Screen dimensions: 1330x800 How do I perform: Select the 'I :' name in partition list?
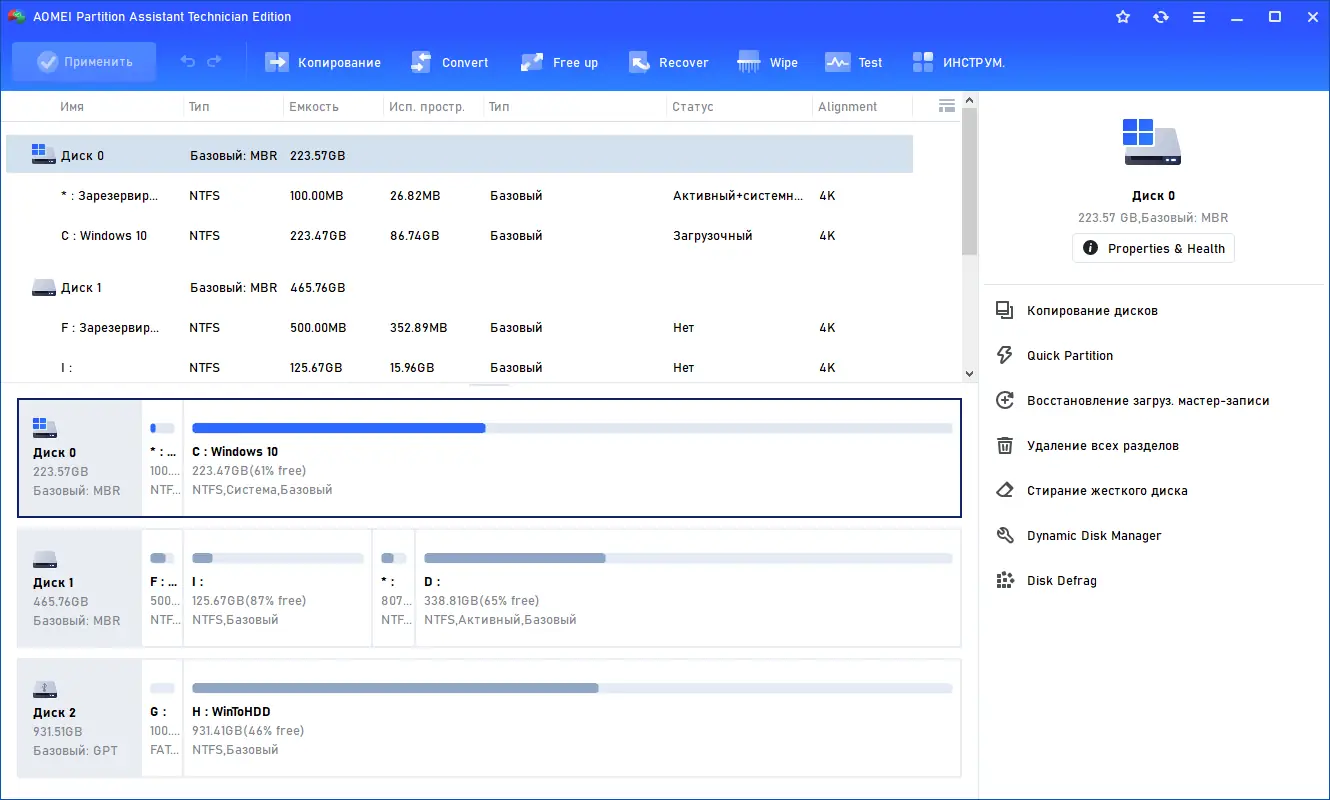pyautogui.click(x=66, y=368)
